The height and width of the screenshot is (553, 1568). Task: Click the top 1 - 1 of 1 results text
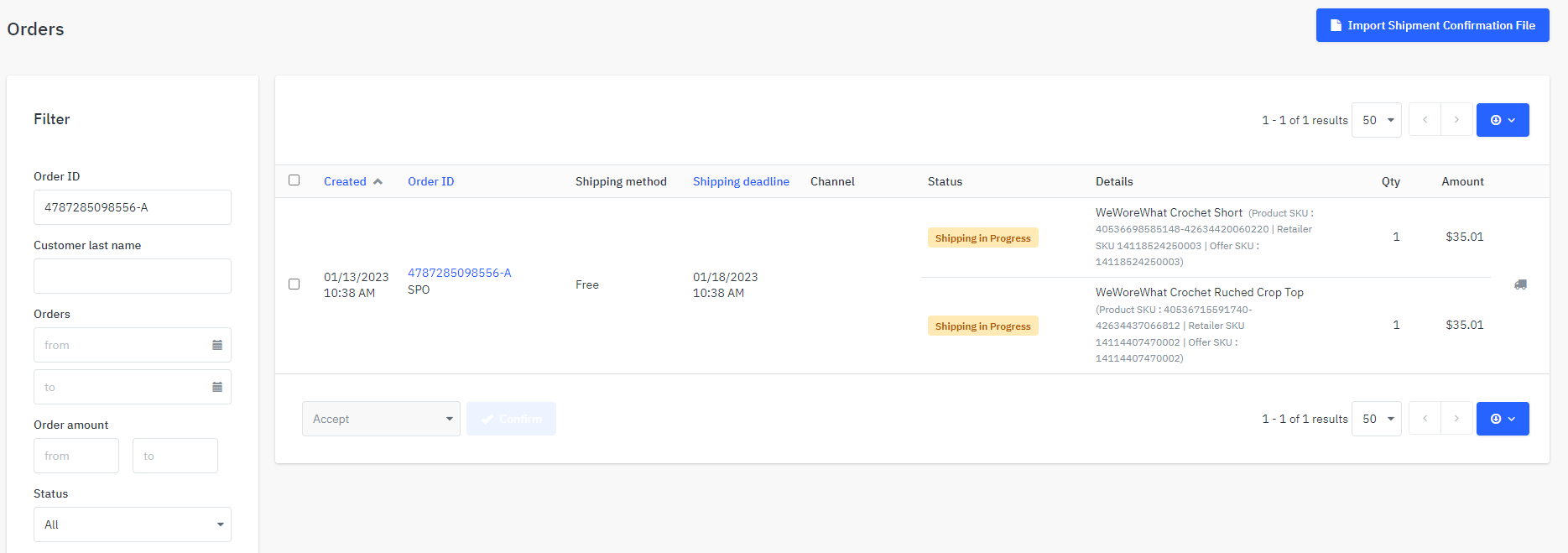point(1305,120)
